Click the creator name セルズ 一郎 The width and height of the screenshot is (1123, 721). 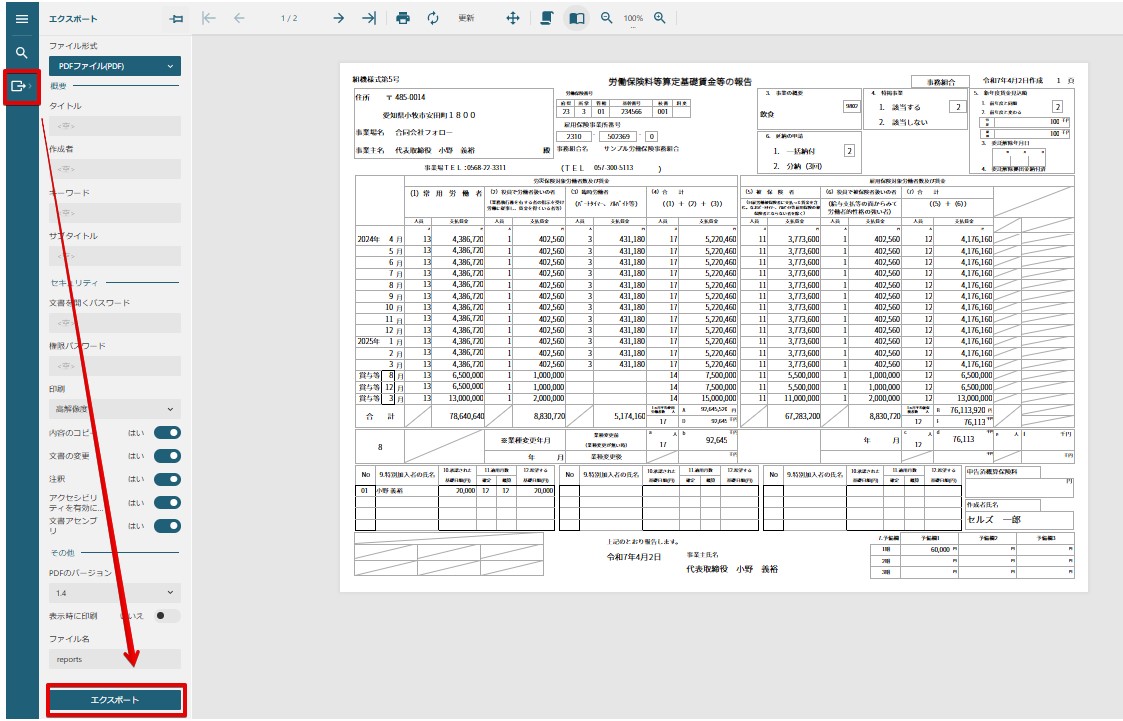click(993, 520)
